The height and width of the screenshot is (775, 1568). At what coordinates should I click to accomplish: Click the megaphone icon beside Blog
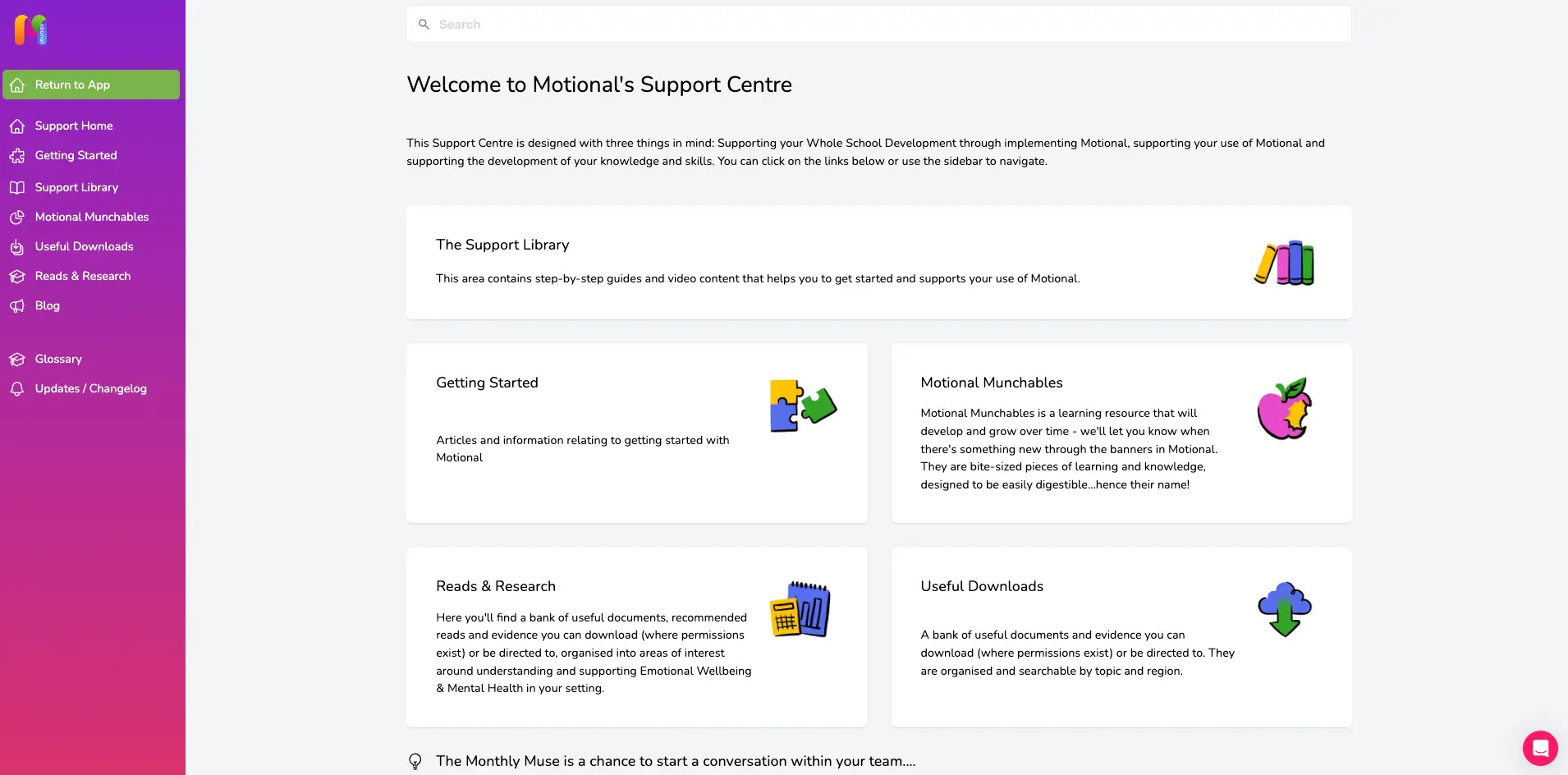(x=17, y=305)
